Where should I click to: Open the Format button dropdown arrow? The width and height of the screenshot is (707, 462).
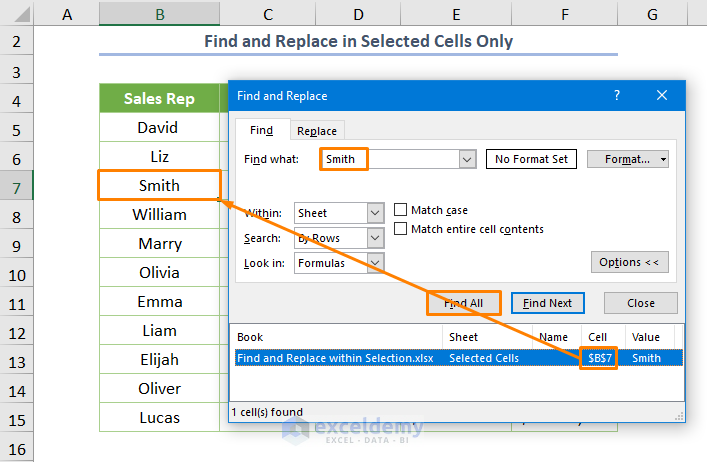click(x=663, y=159)
